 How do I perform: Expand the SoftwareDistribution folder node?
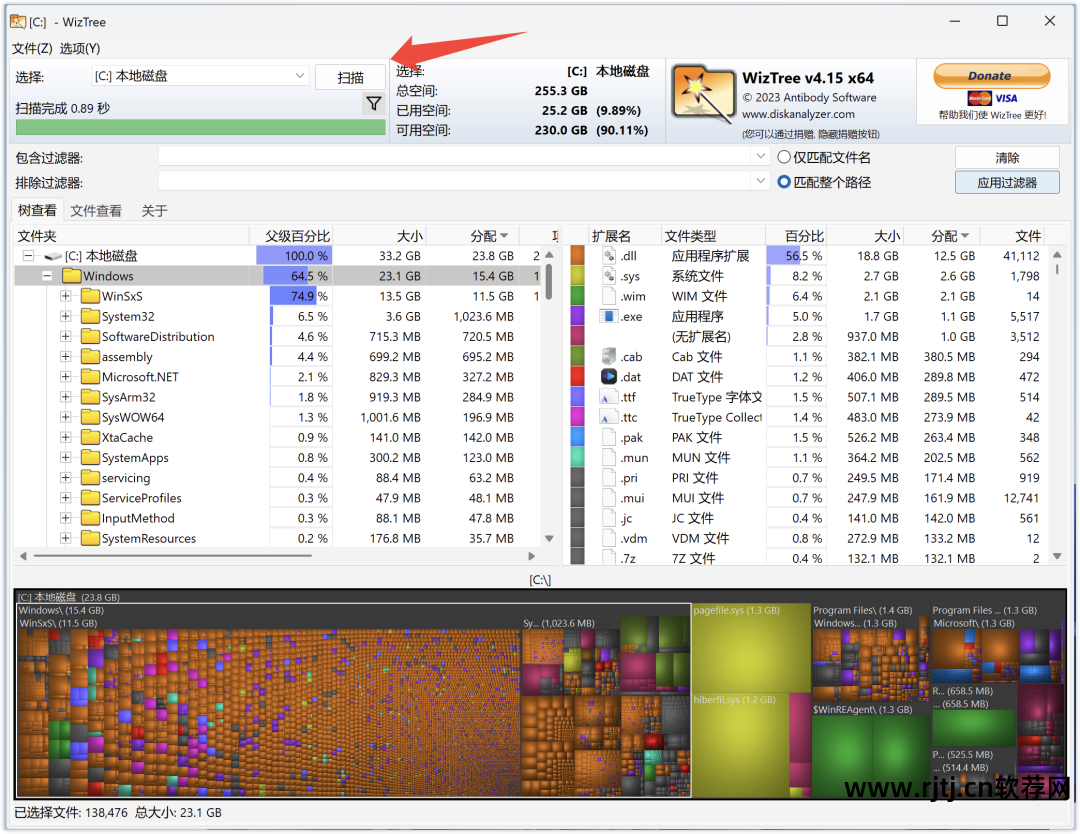click(65, 336)
